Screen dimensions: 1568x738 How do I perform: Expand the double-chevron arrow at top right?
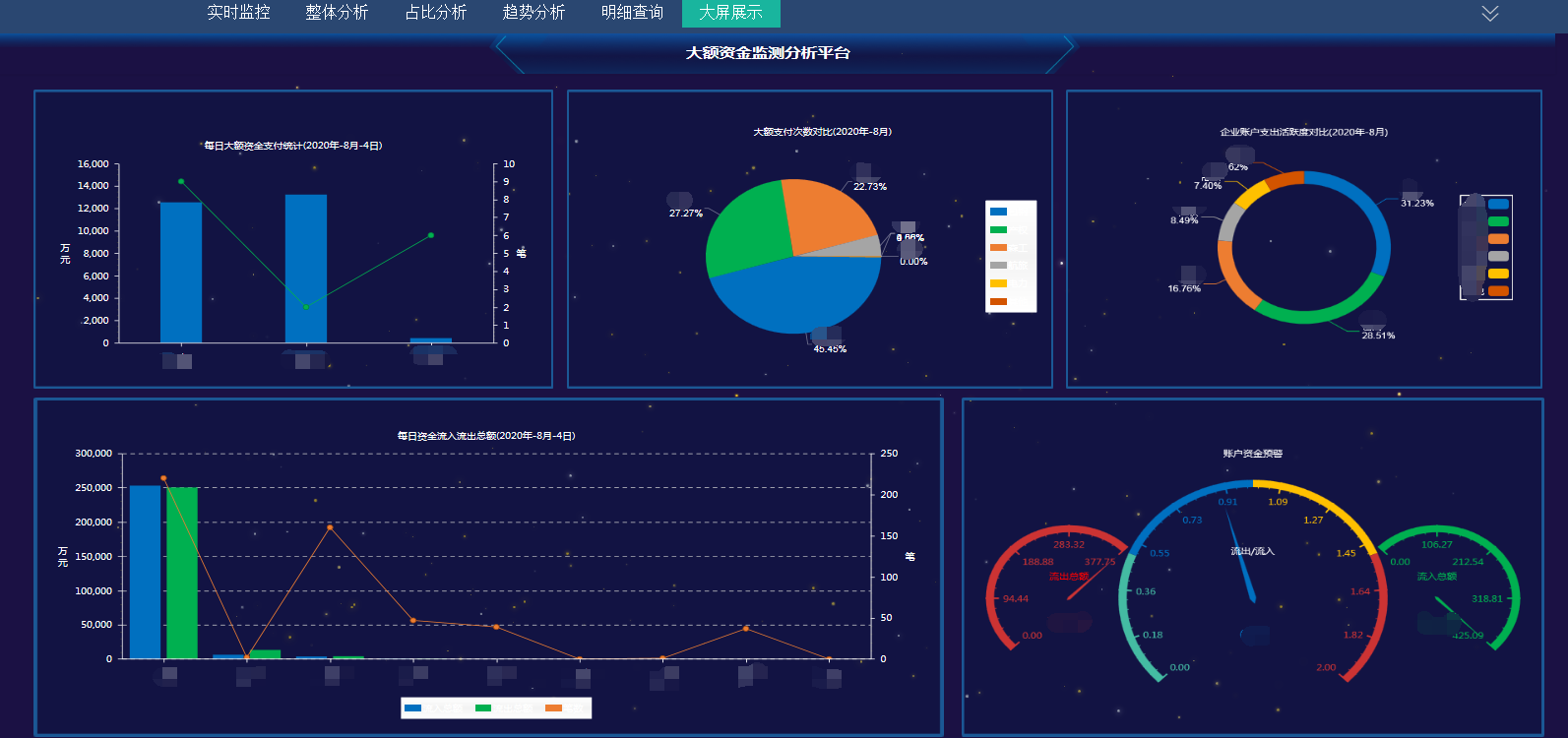[1489, 13]
